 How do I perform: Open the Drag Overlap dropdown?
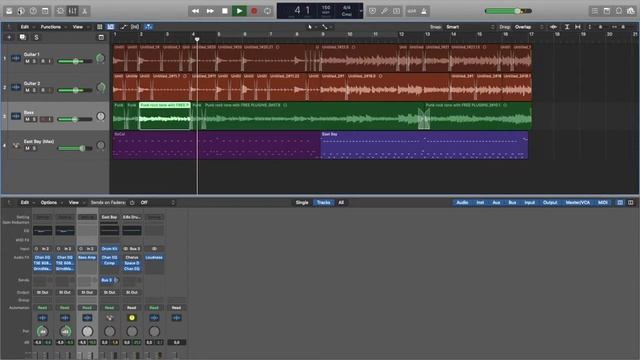tap(529, 27)
